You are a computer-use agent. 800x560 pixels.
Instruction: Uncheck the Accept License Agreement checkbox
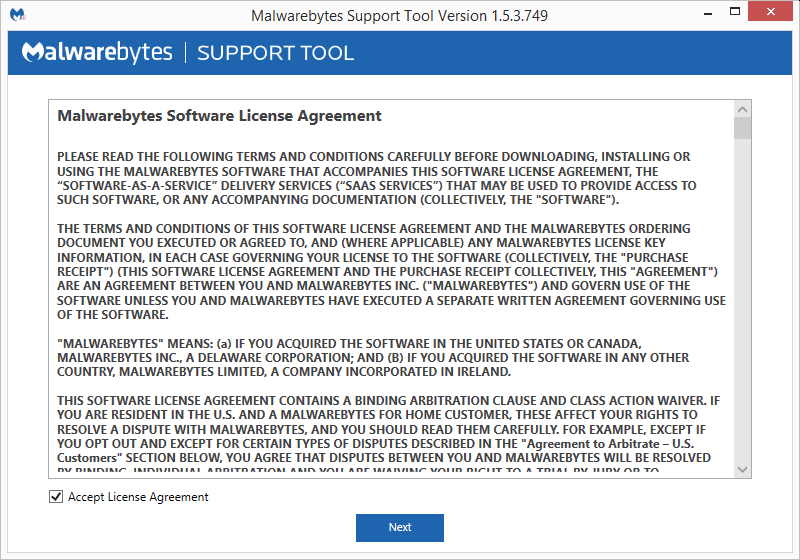pos(56,496)
